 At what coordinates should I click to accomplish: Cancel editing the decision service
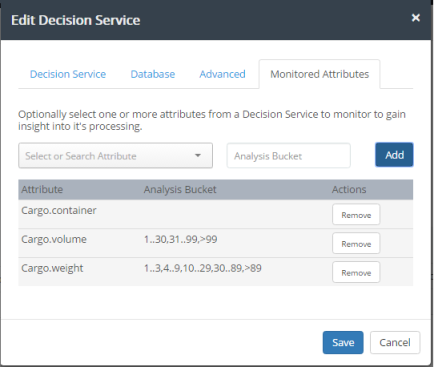(395, 342)
